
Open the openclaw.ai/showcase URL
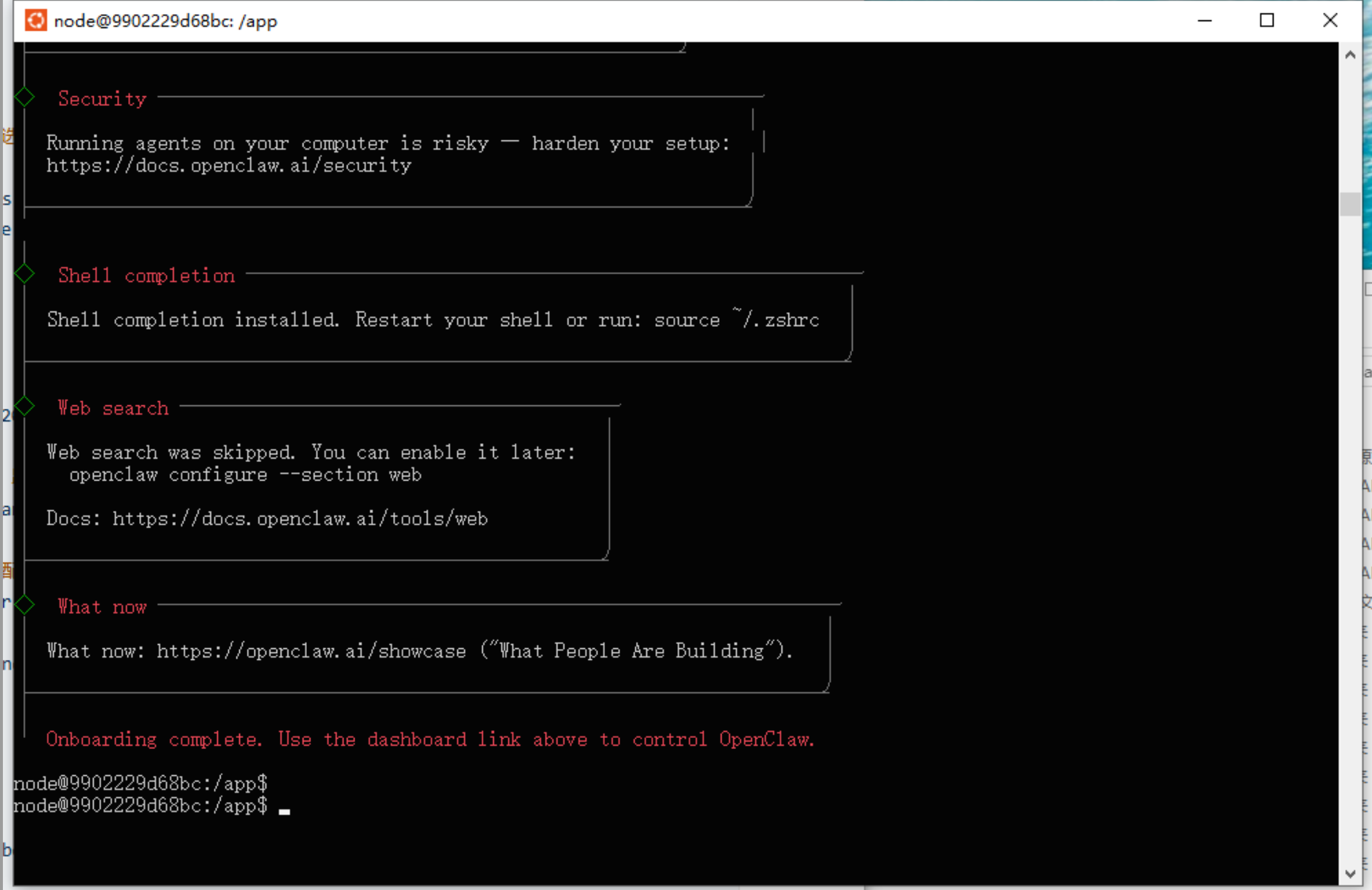pos(309,651)
